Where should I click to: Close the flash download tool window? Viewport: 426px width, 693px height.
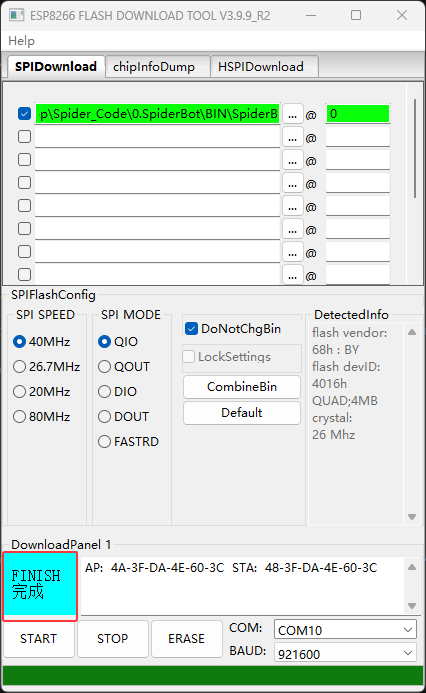[x=402, y=15]
